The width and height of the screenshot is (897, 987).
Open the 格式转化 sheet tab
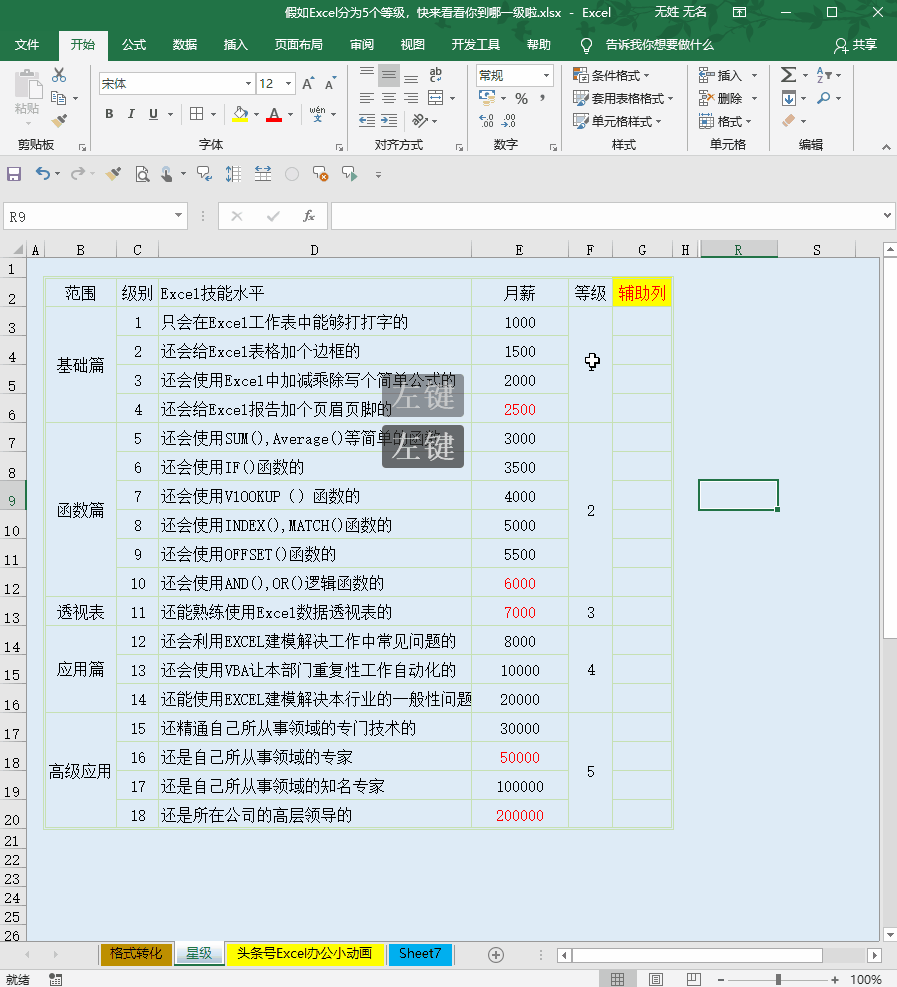(x=135, y=954)
